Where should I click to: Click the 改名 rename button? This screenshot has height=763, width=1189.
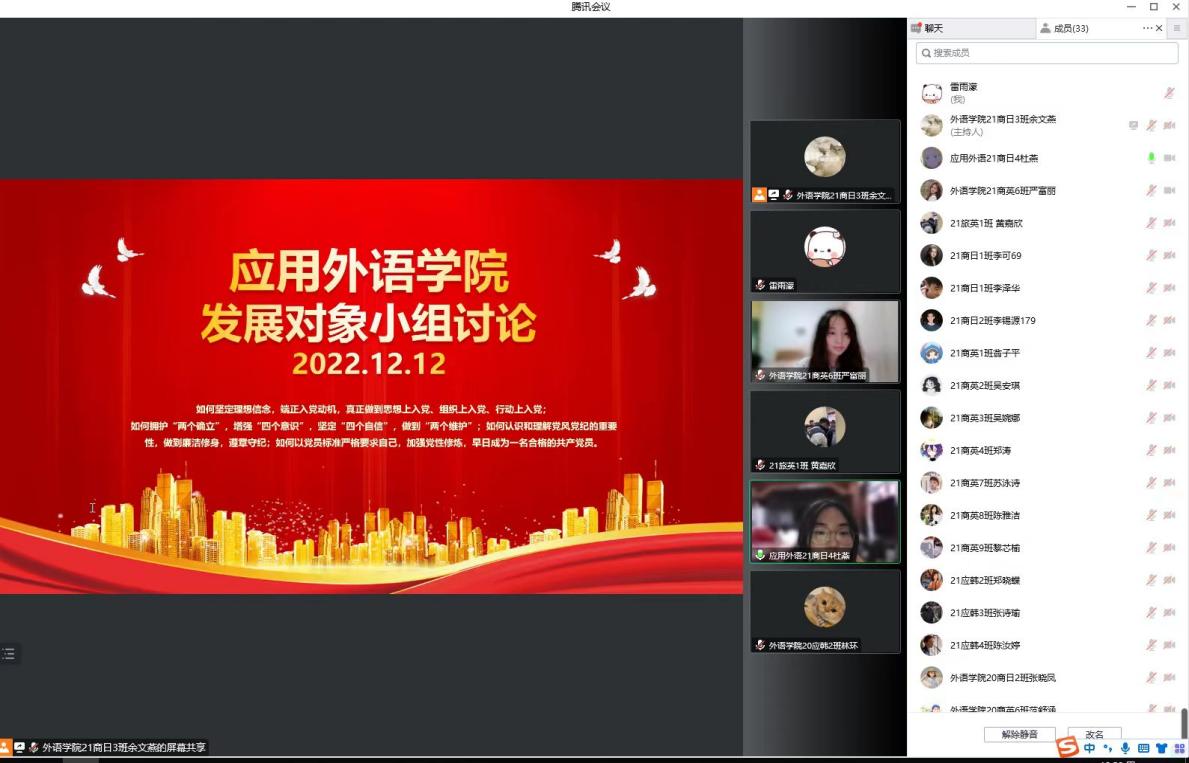[1094, 734]
